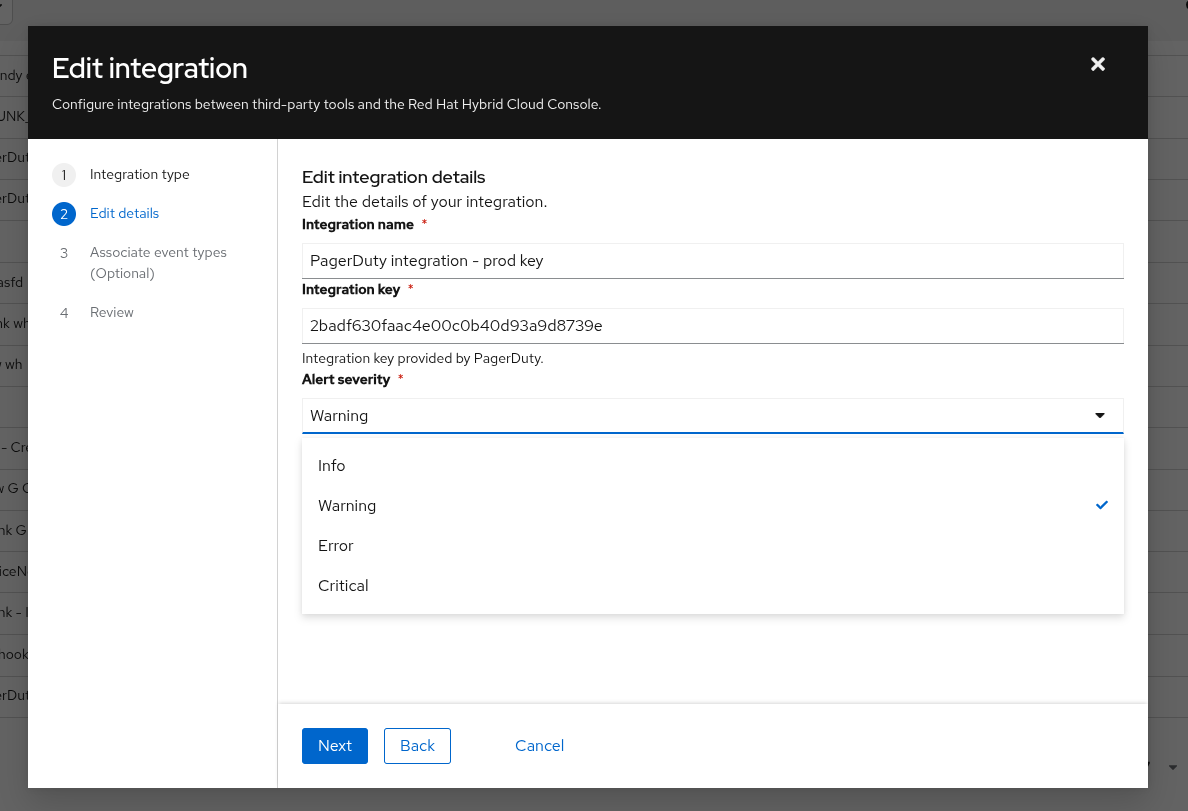Image resolution: width=1188 pixels, height=811 pixels.
Task: Close the Edit integration dialog
Action: point(1097,64)
